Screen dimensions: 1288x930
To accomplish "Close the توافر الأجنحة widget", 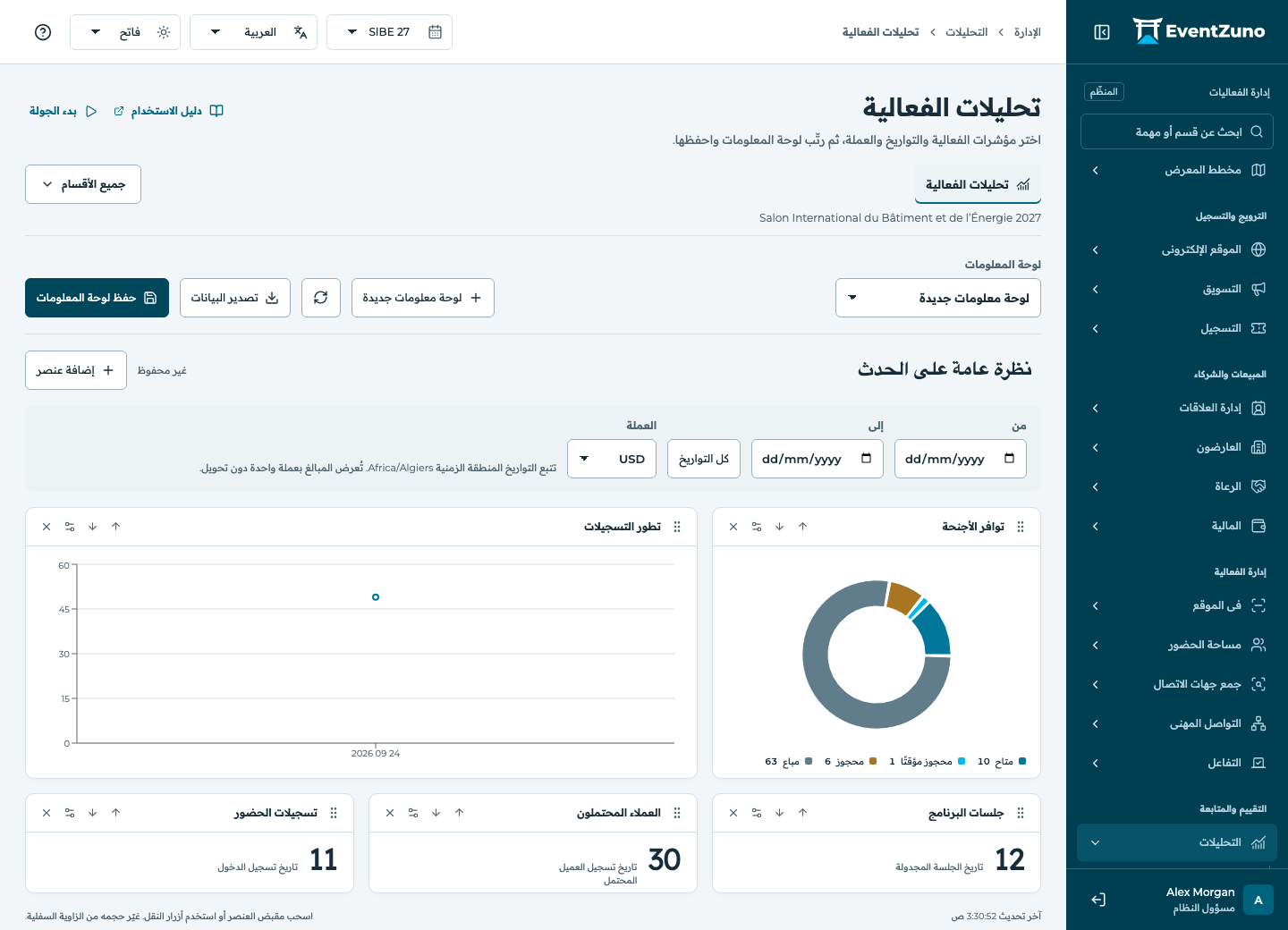I will (x=733, y=527).
